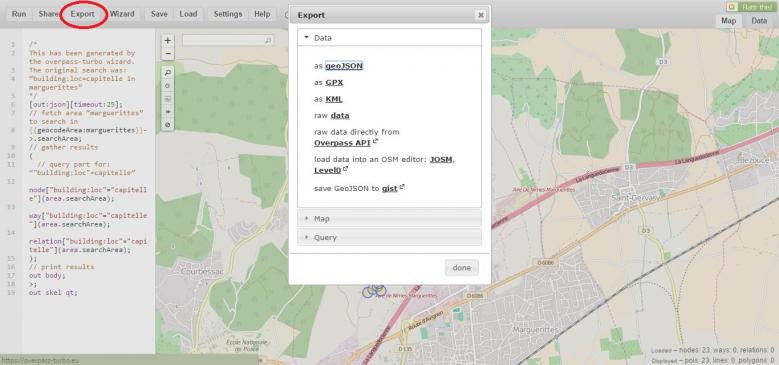
Task: Toggle the wide map view arrow
Action: (x=168, y=112)
